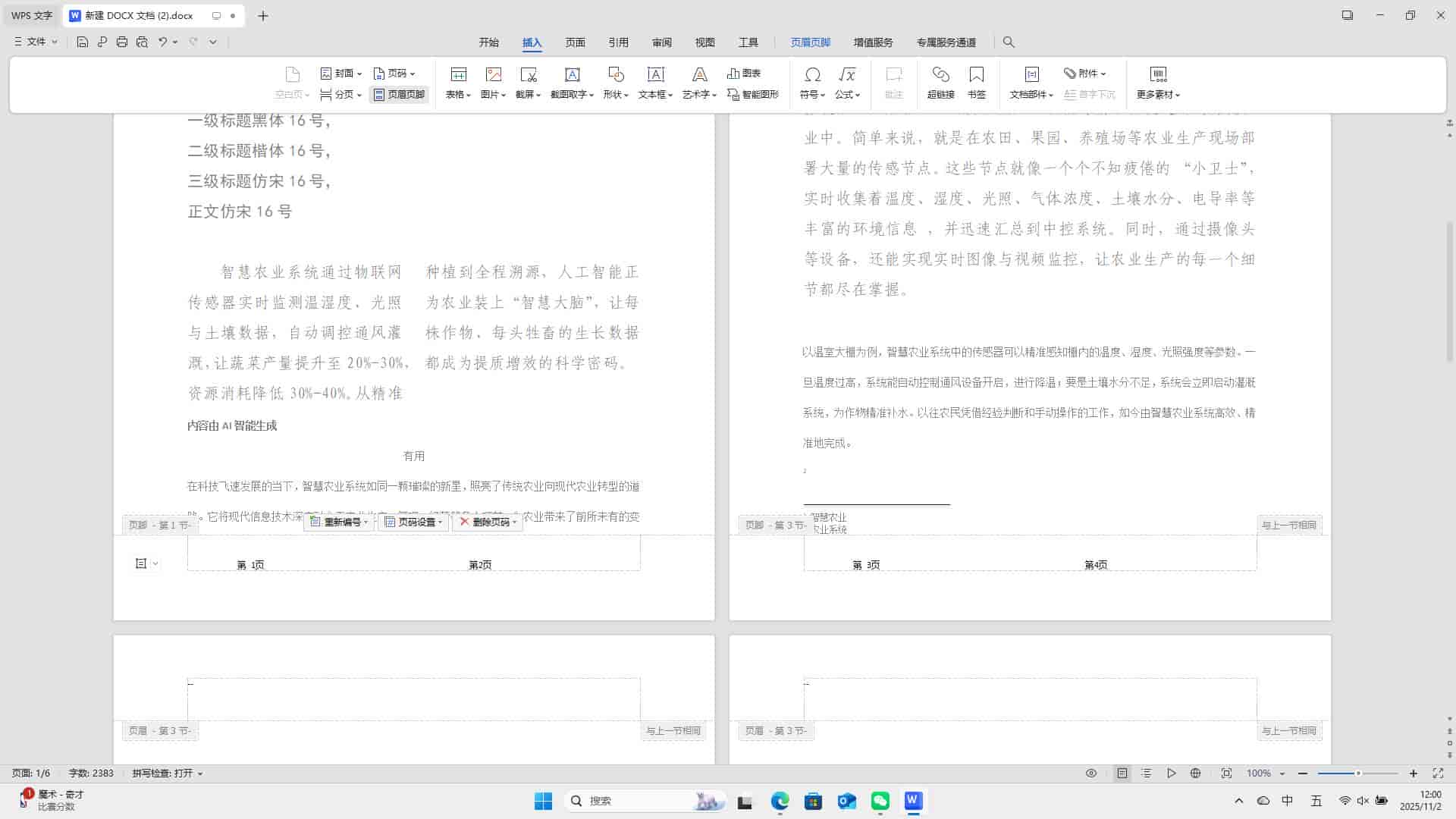Click the 超链接 hyperlink icon
Image resolution: width=1456 pixels, height=819 pixels.
pyautogui.click(x=940, y=74)
